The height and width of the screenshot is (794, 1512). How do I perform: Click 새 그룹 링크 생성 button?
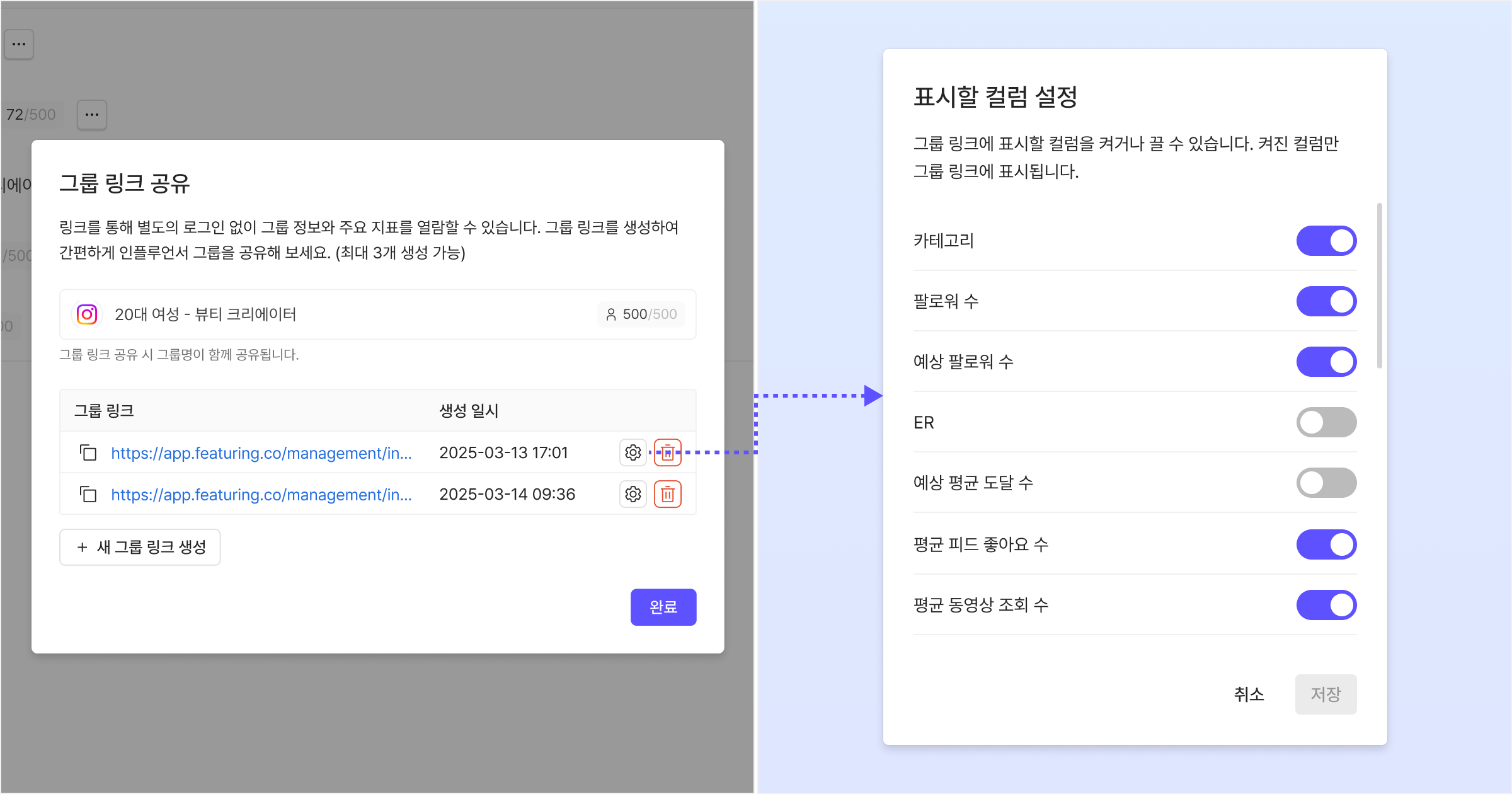point(140,547)
